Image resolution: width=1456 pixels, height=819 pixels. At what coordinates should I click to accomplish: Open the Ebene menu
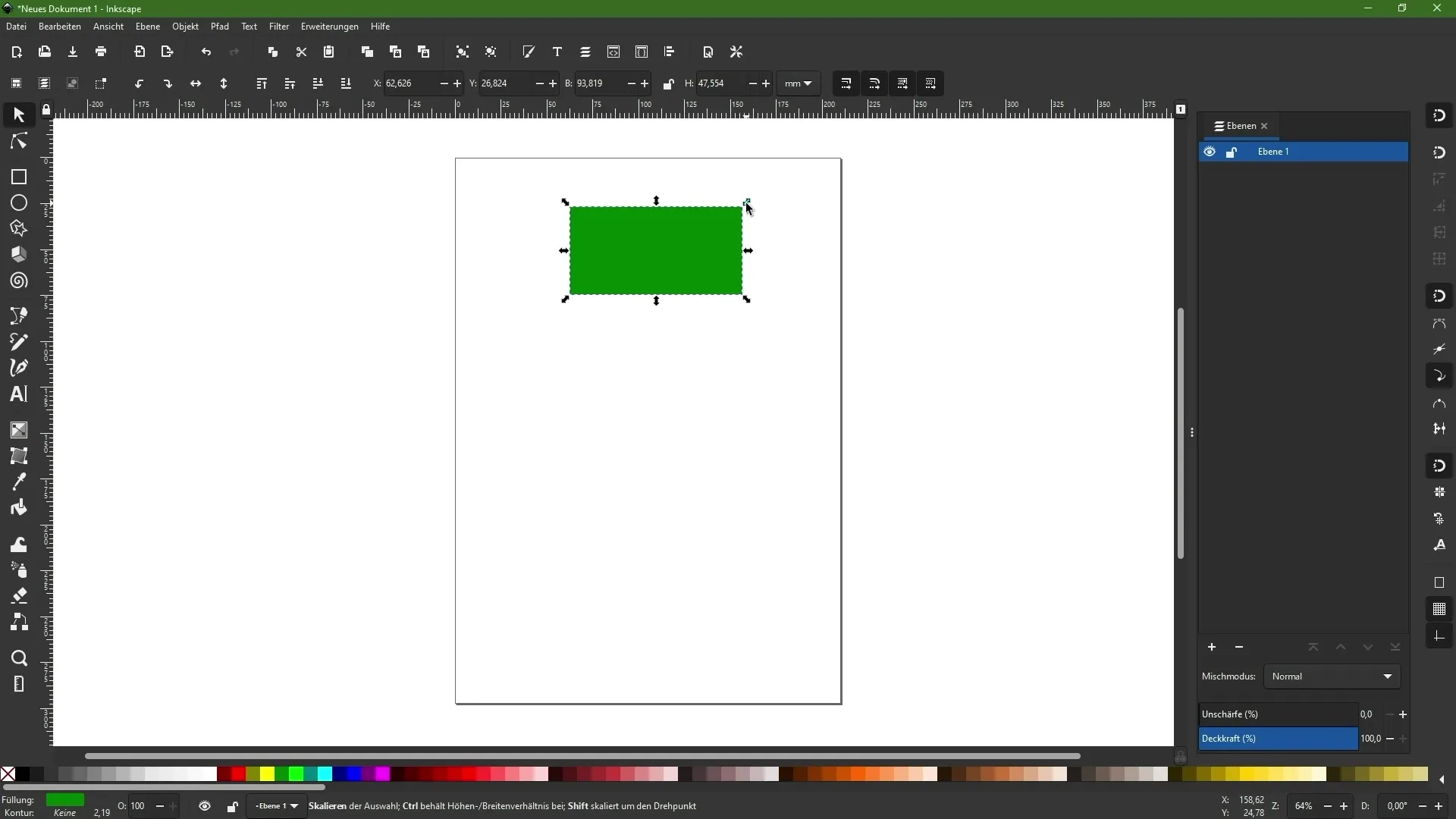(x=148, y=27)
